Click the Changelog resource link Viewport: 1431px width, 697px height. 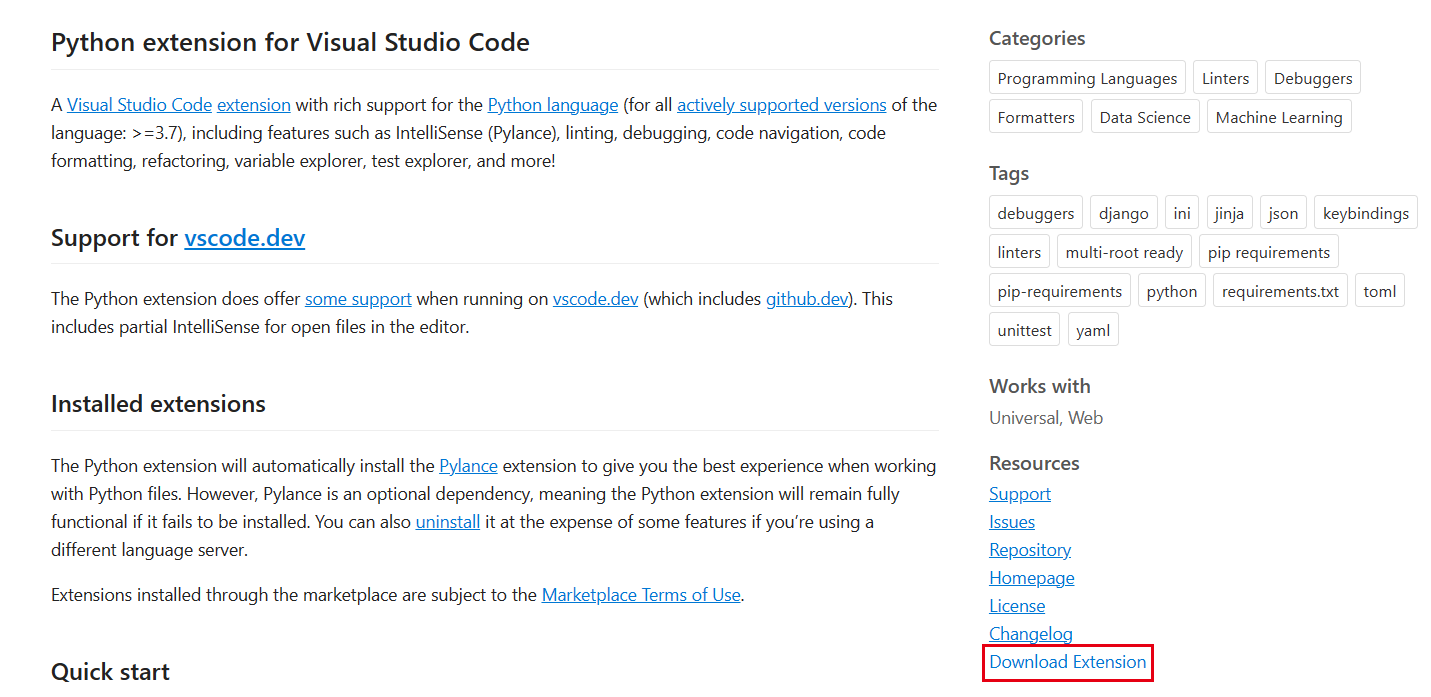point(1030,634)
